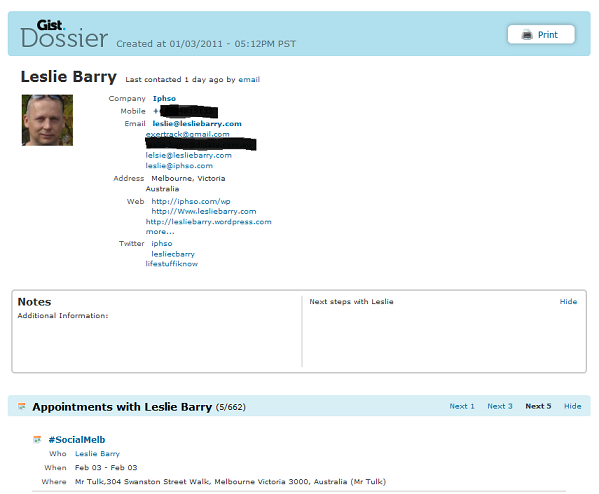The height and width of the screenshot is (494, 599).
Task: Click the '(5/662)' appointment count
Action: coord(231,407)
